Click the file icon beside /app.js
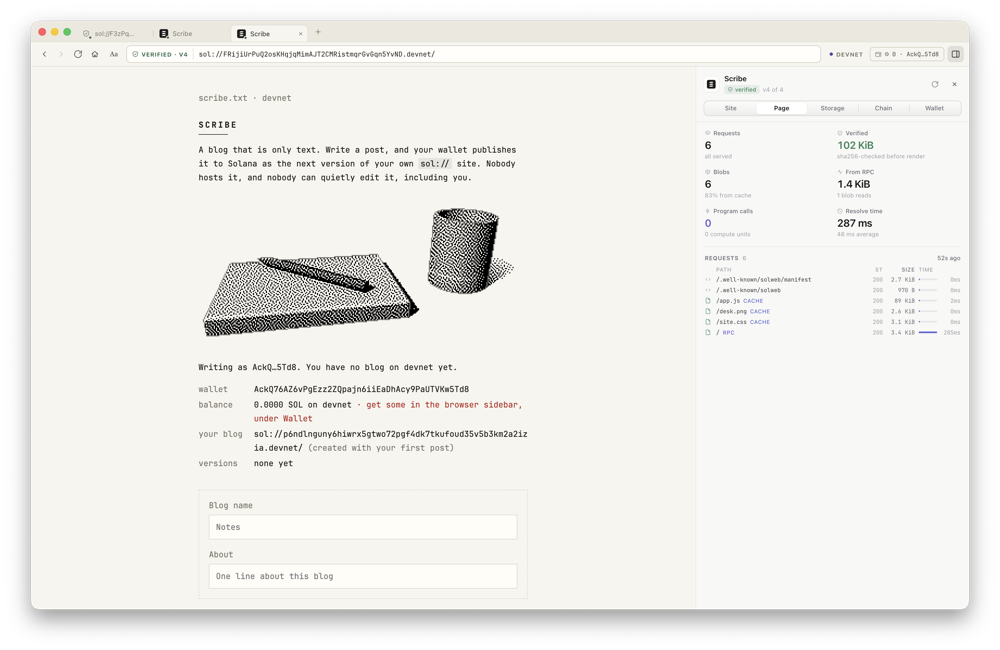 pos(708,300)
